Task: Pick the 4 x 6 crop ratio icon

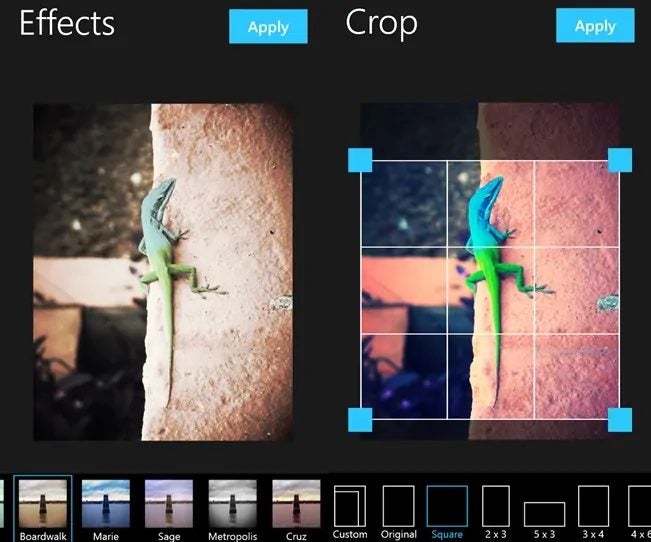Action: (640, 506)
